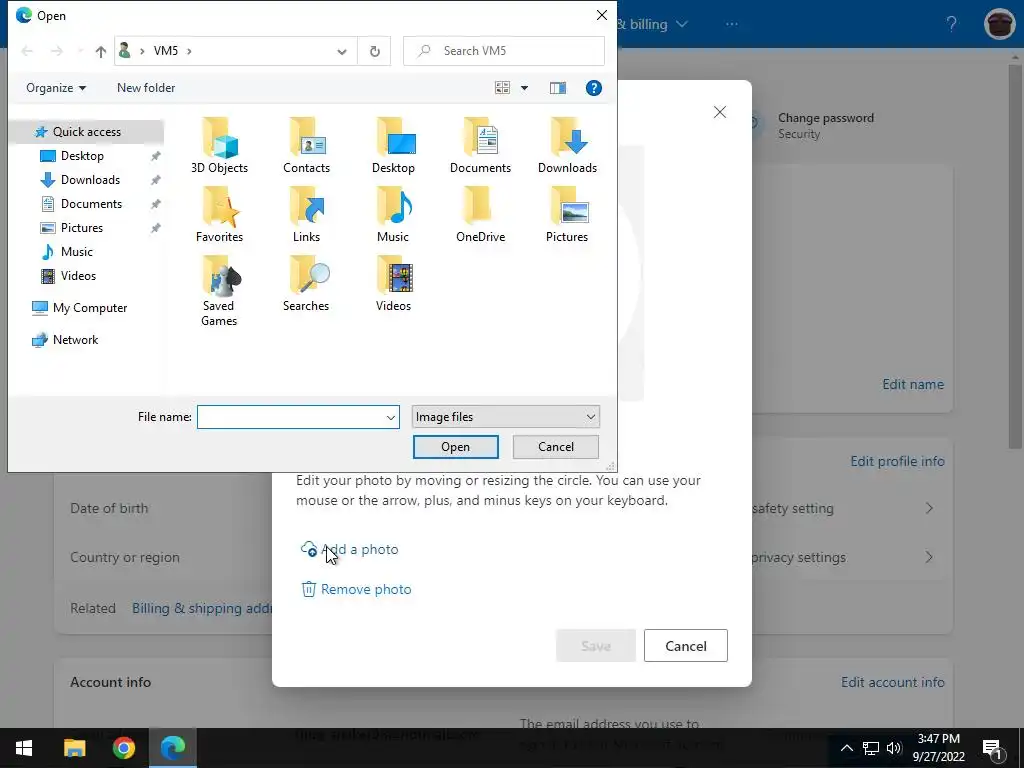
Task: Click the Back navigation arrow
Action: point(27,51)
